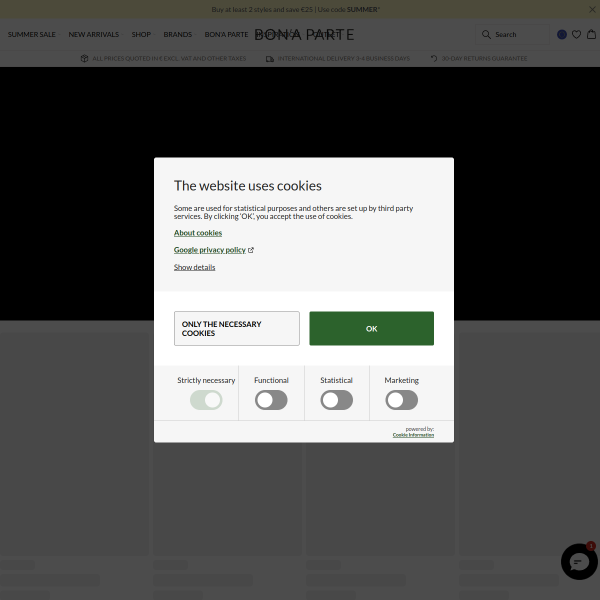Open the chat bubble widget

pyautogui.click(x=579, y=561)
